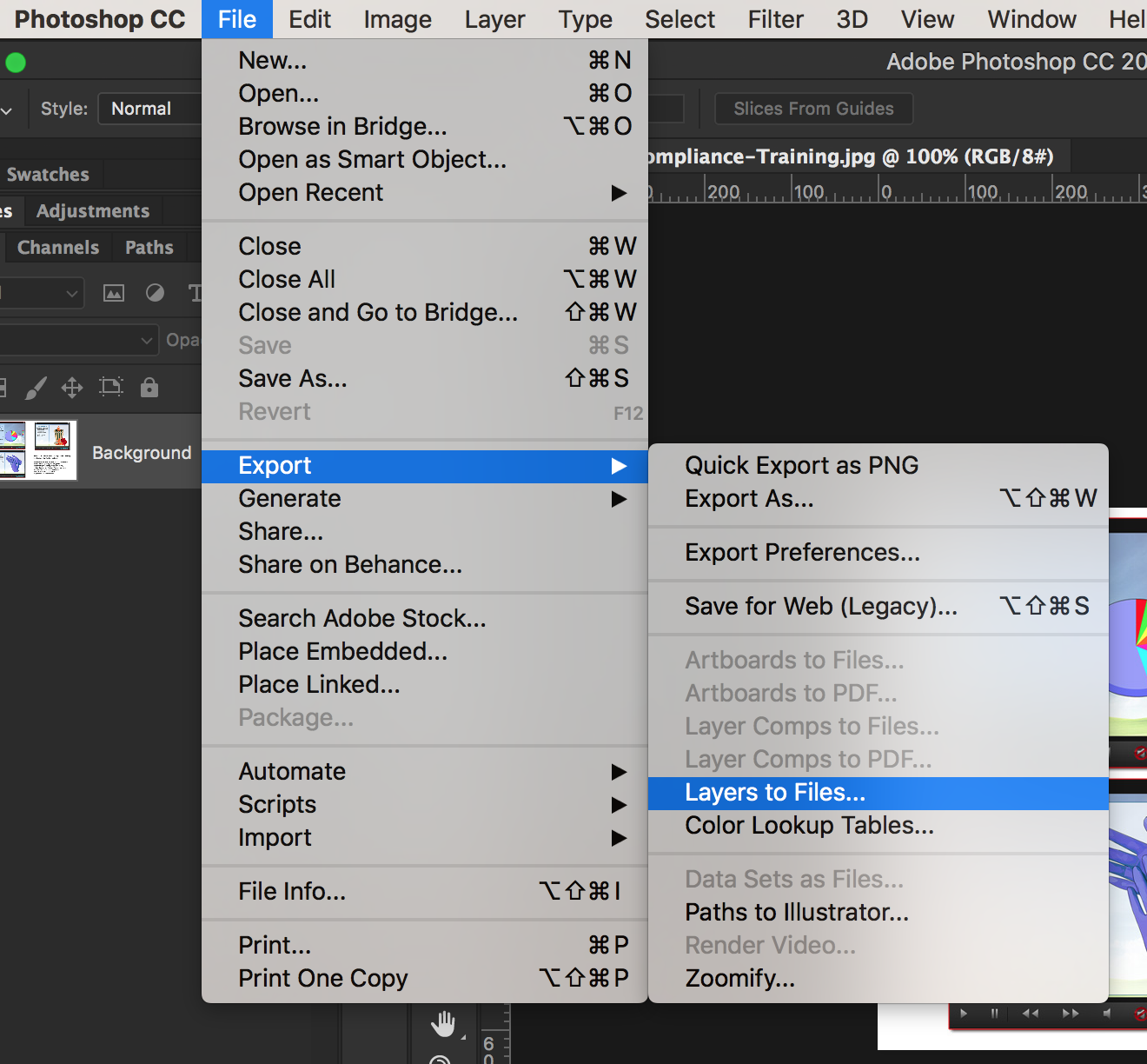Open the Select menu
This screenshot has height=1064, width=1147.
click(x=680, y=19)
